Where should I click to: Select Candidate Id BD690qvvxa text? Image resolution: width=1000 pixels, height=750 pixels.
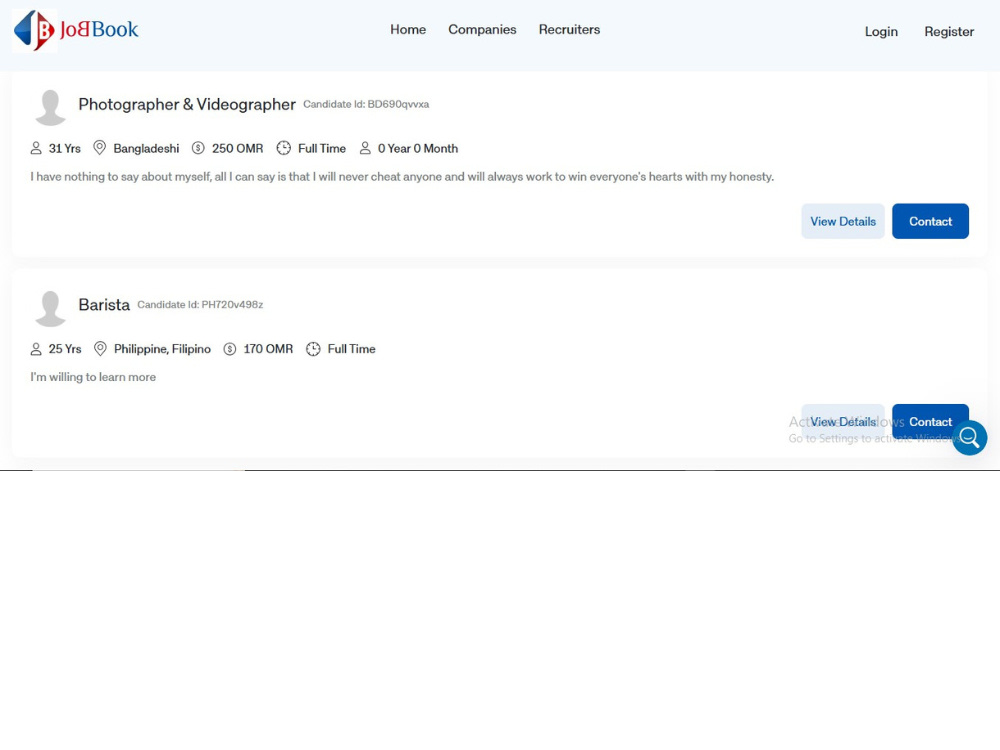pyautogui.click(x=366, y=104)
